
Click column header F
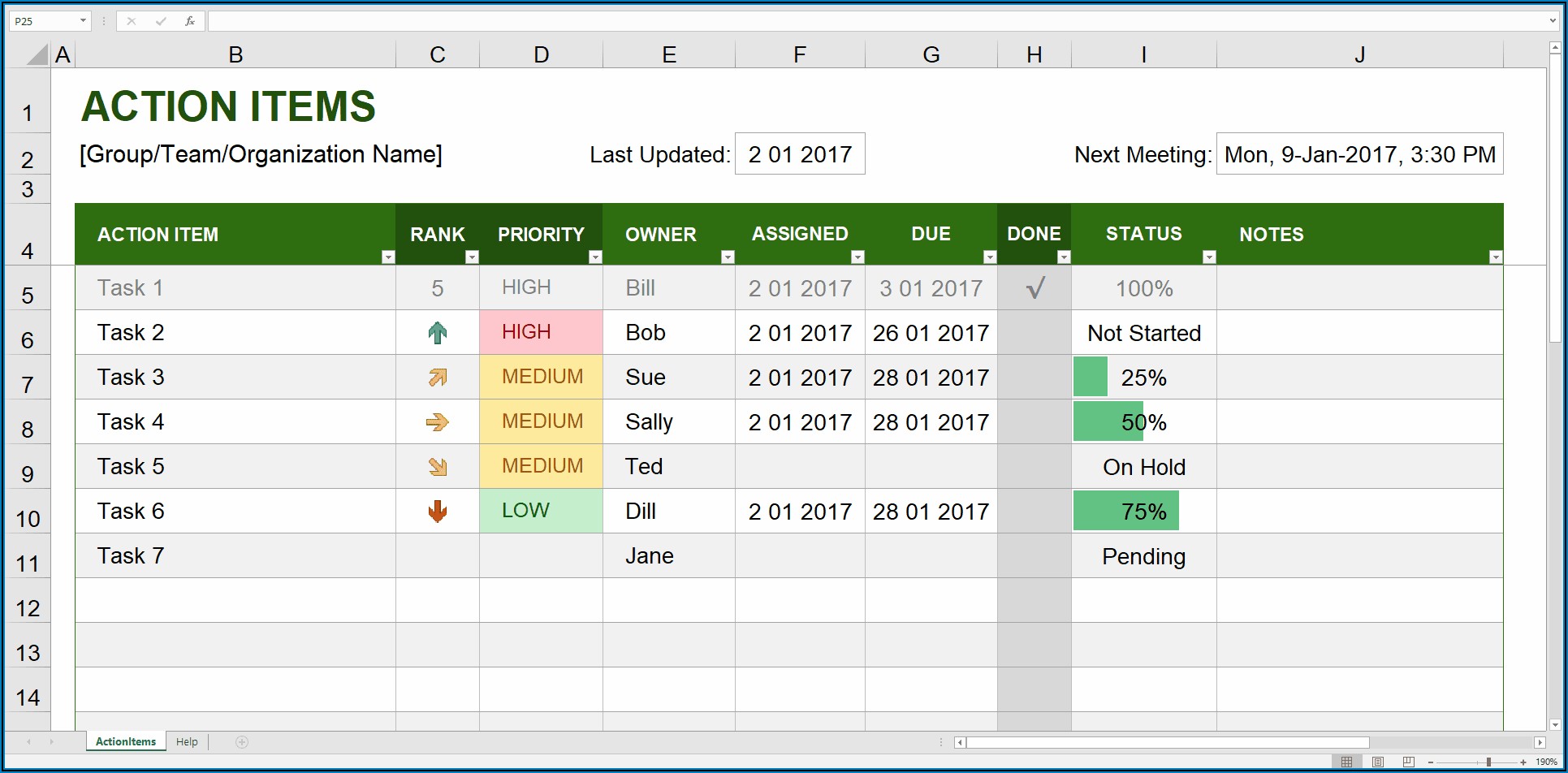(800, 54)
